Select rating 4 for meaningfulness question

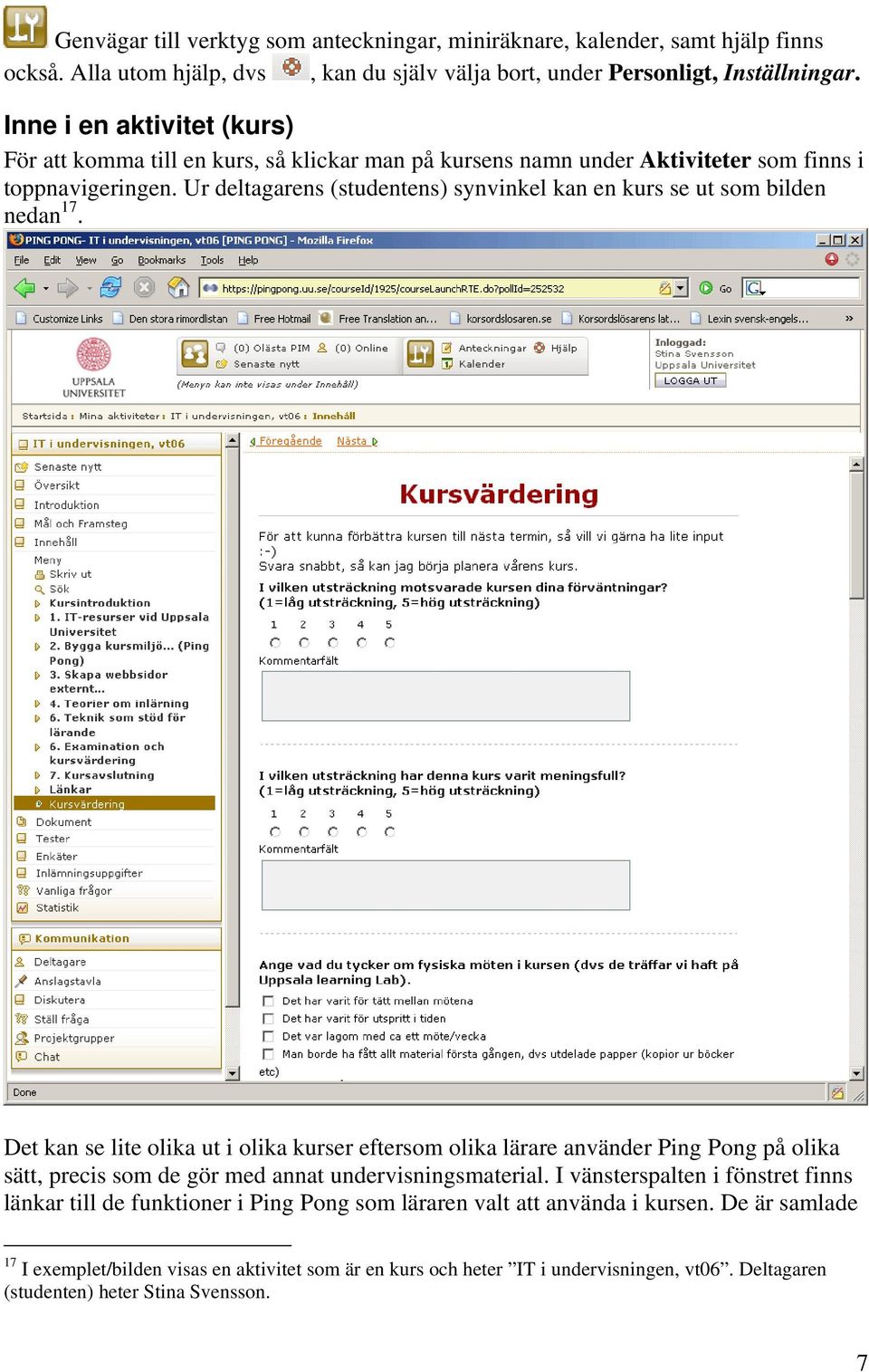(361, 831)
